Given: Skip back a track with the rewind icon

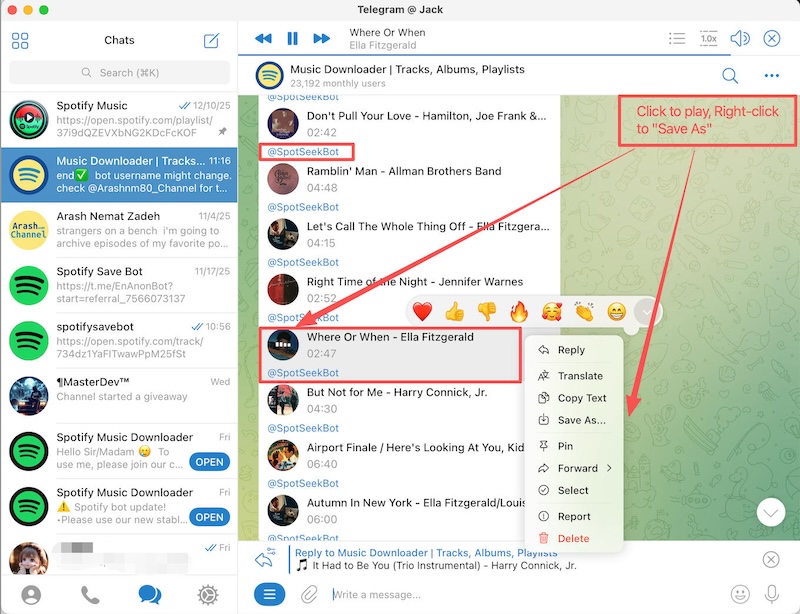Looking at the screenshot, I should click(262, 38).
